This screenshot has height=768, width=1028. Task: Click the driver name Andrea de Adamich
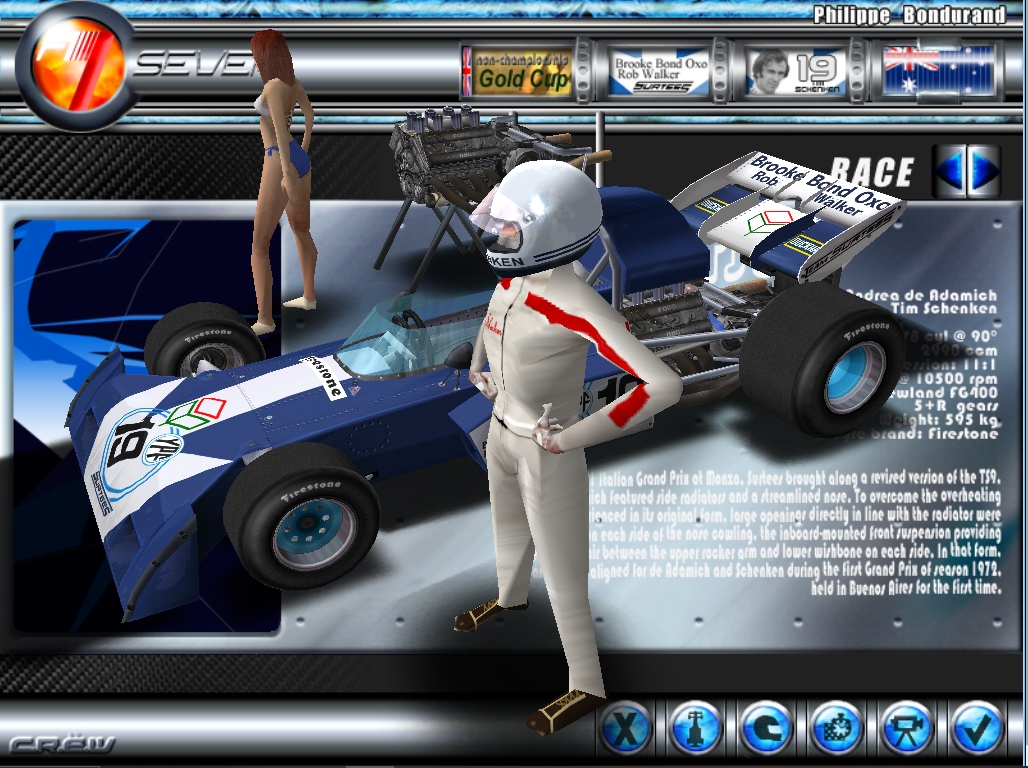(x=922, y=294)
